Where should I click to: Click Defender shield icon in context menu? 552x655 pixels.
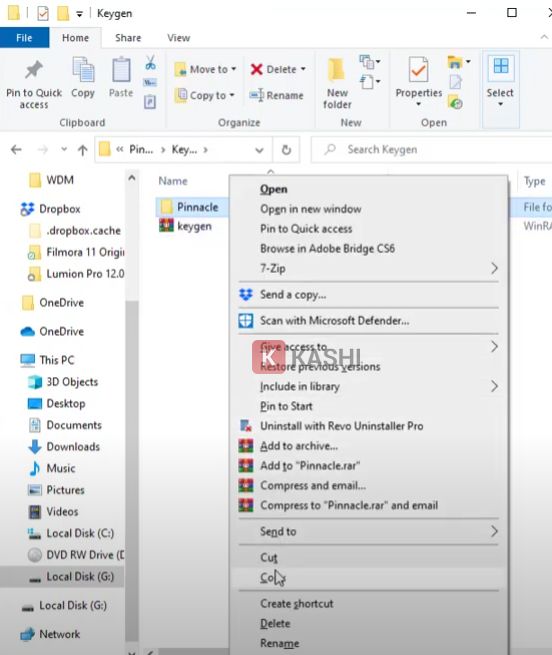(x=246, y=321)
